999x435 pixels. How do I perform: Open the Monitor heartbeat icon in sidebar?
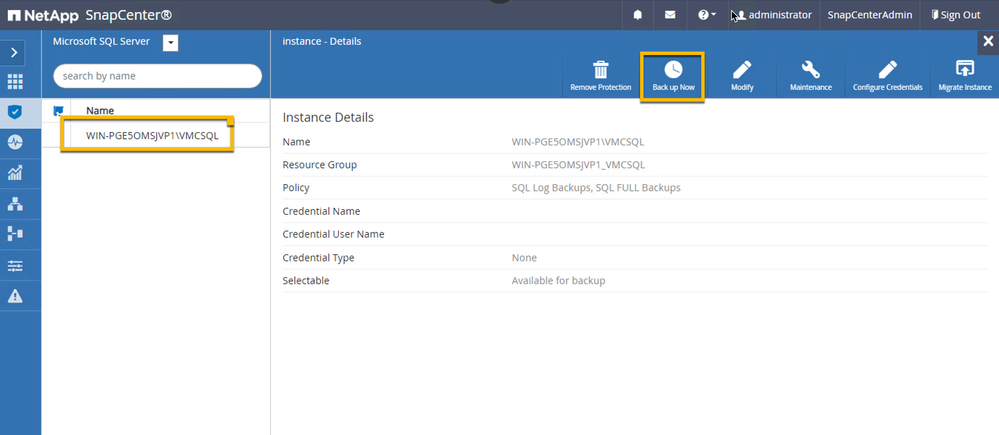(x=15, y=143)
